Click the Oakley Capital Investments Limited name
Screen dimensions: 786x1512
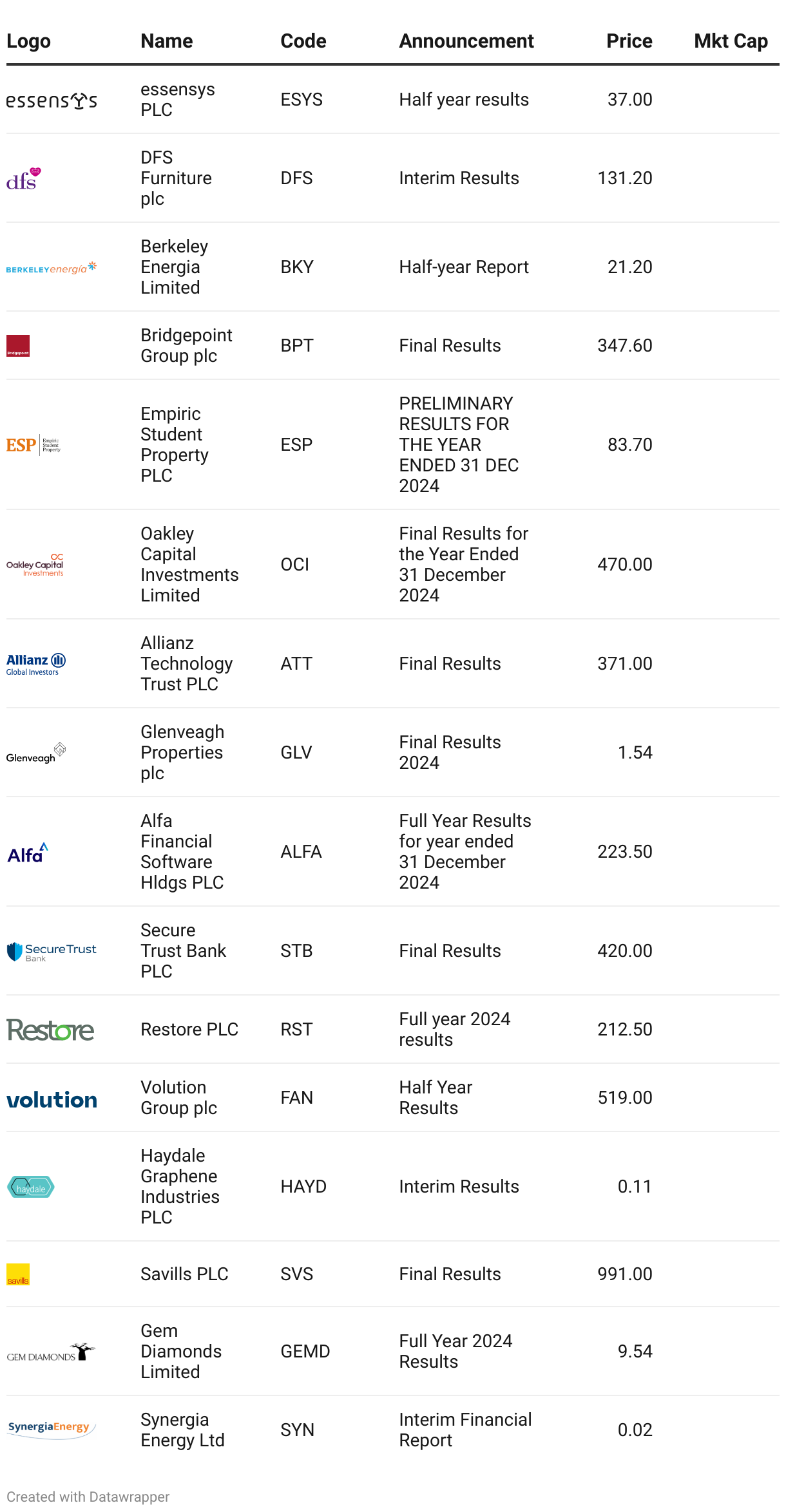(x=189, y=565)
